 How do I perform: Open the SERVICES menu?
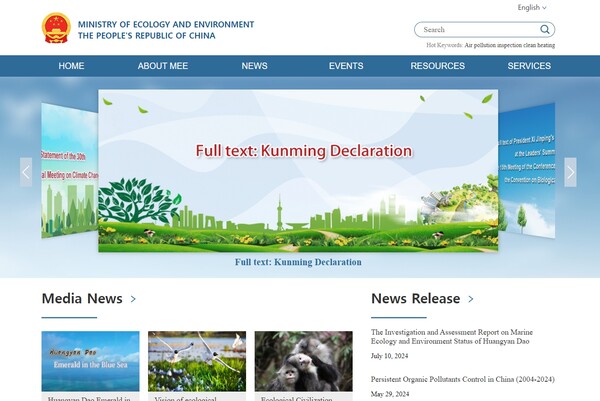[529, 66]
